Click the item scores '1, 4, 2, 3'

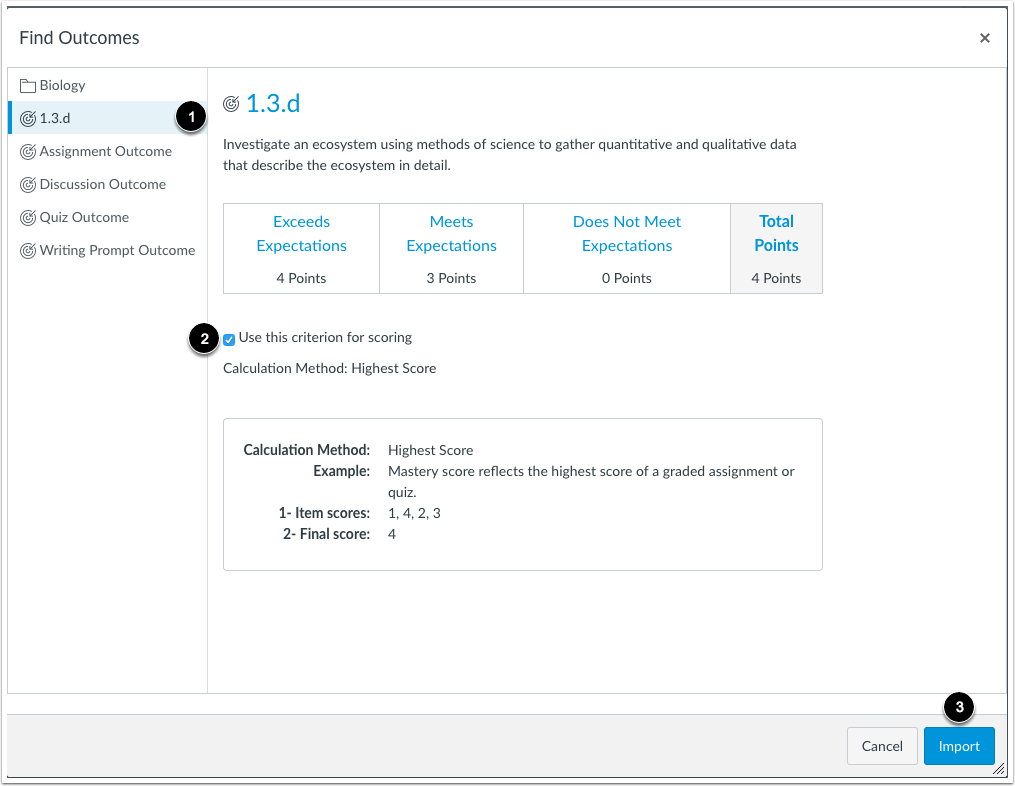(414, 513)
